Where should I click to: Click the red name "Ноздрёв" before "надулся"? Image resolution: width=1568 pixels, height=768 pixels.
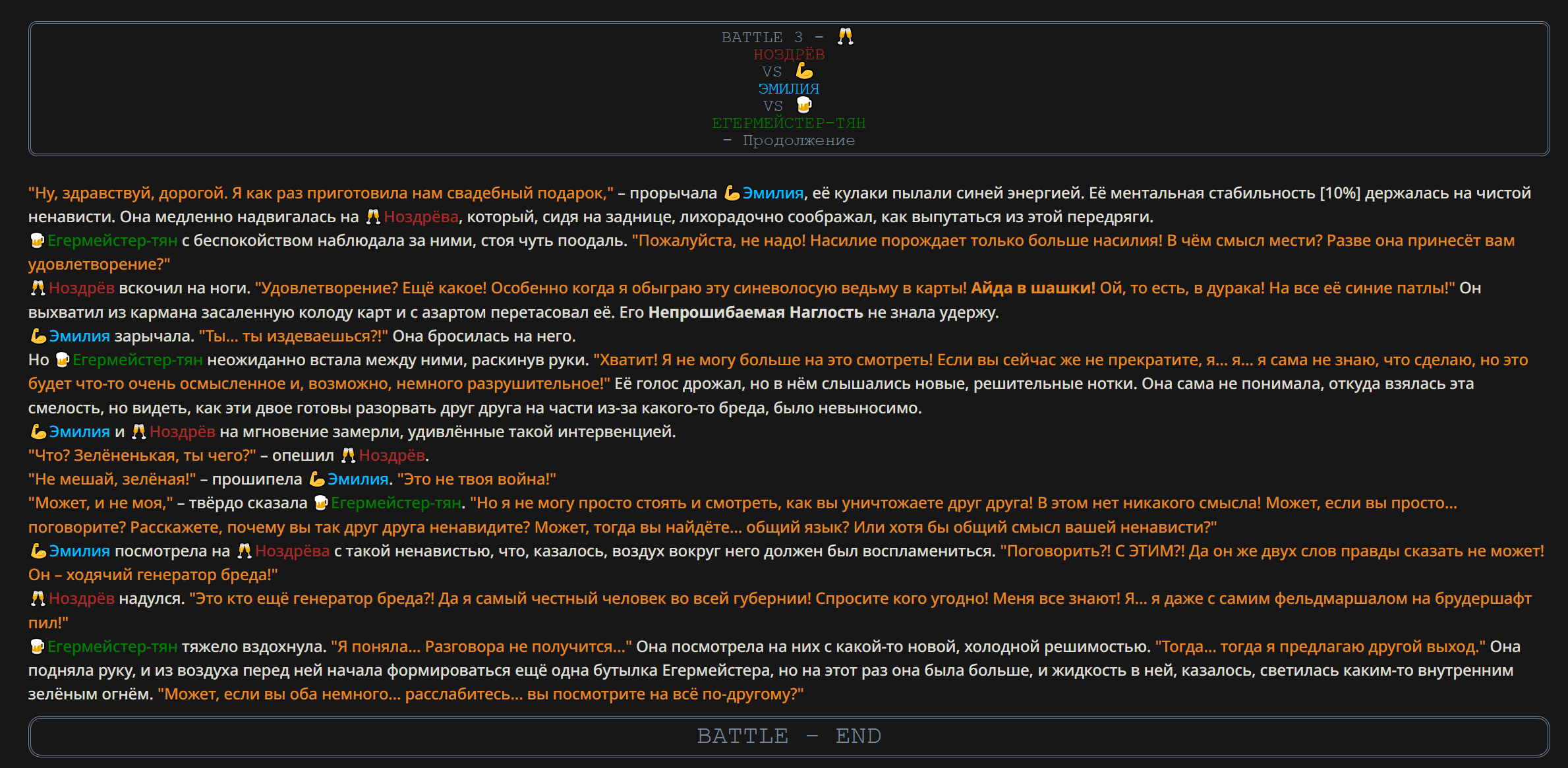[x=82, y=599]
